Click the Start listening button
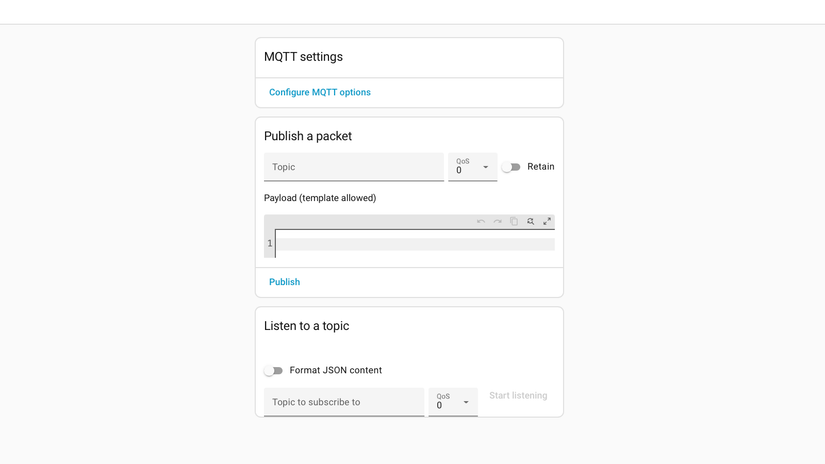This screenshot has width=825, height=464. click(x=518, y=396)
